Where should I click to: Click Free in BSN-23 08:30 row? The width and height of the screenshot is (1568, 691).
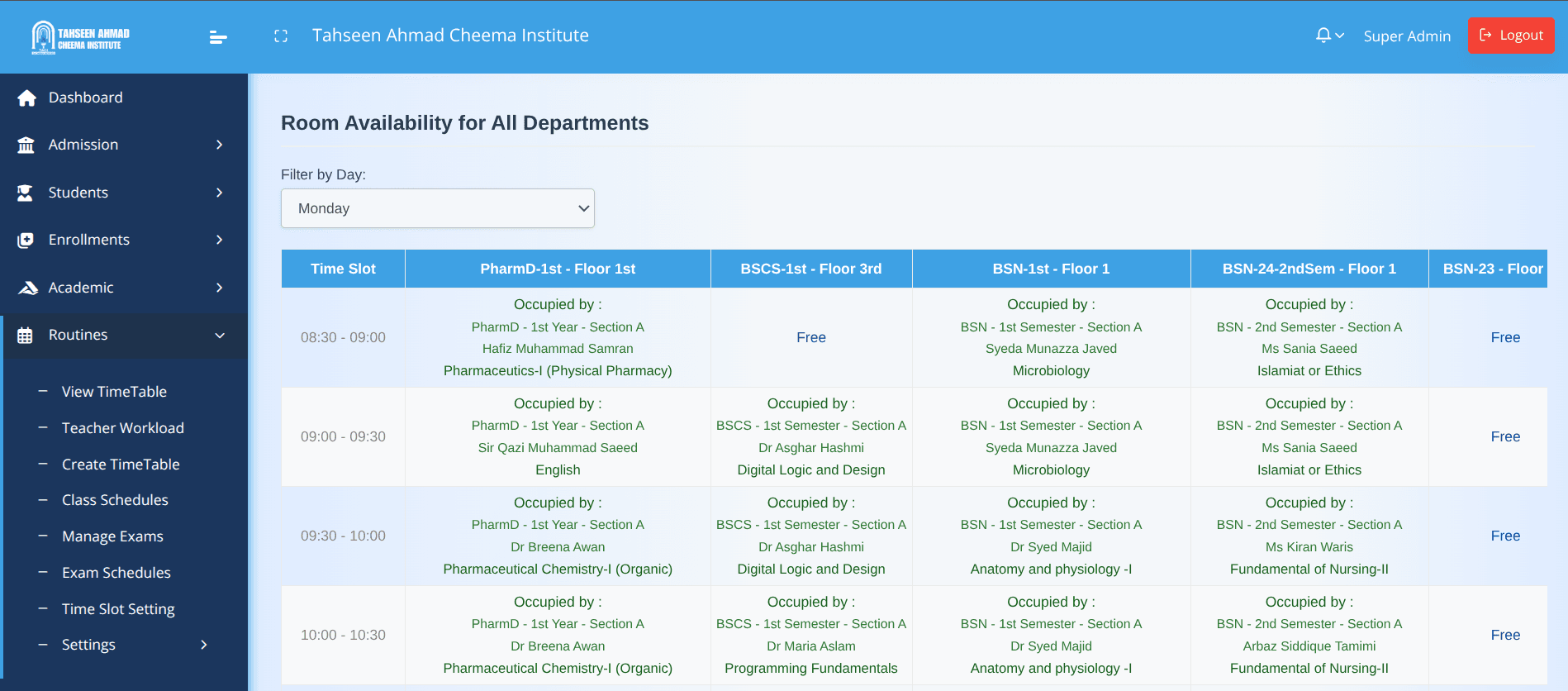tap(1505, 337)
